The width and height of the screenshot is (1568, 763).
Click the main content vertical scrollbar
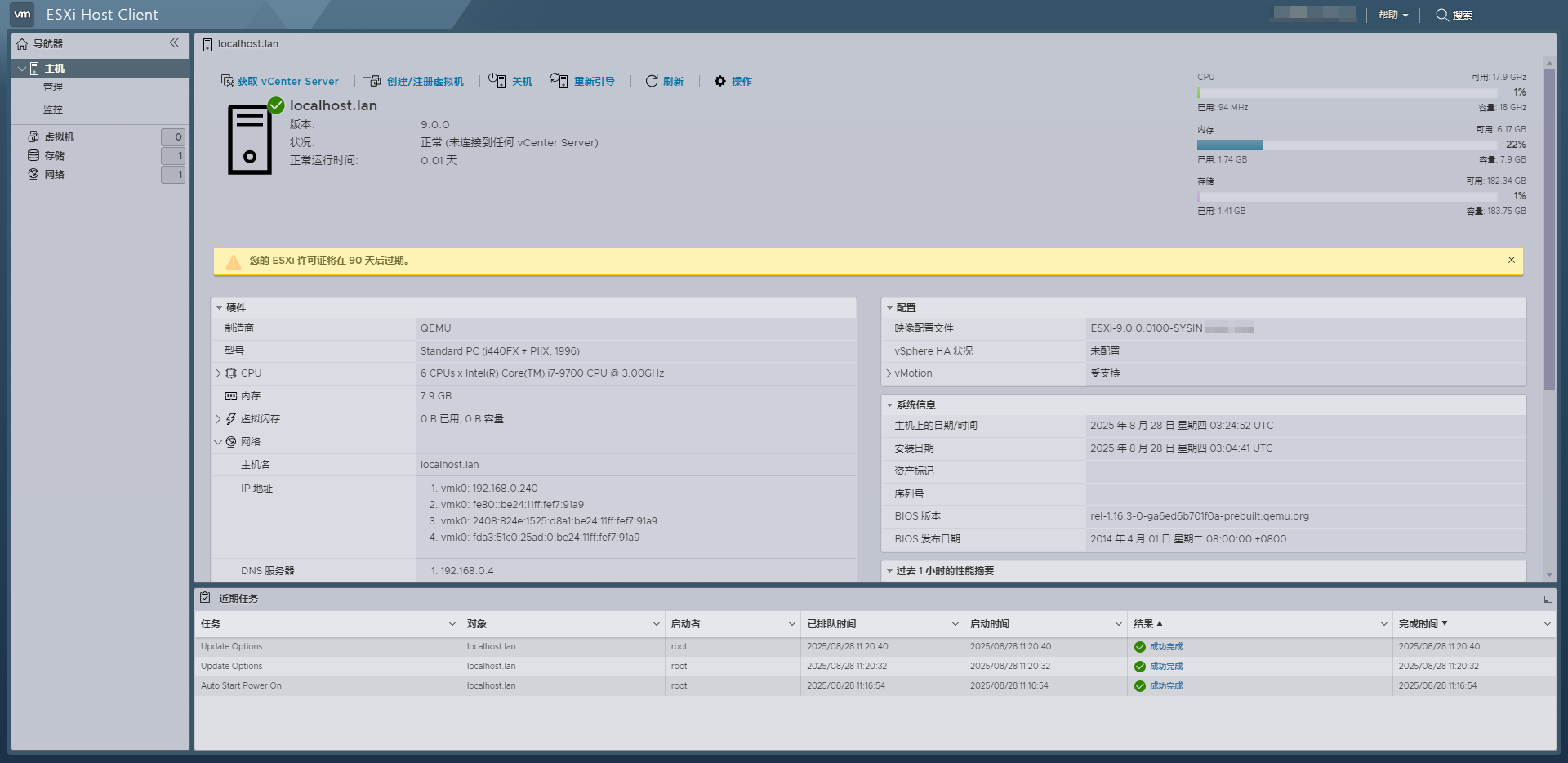(x=1549, y=229)
